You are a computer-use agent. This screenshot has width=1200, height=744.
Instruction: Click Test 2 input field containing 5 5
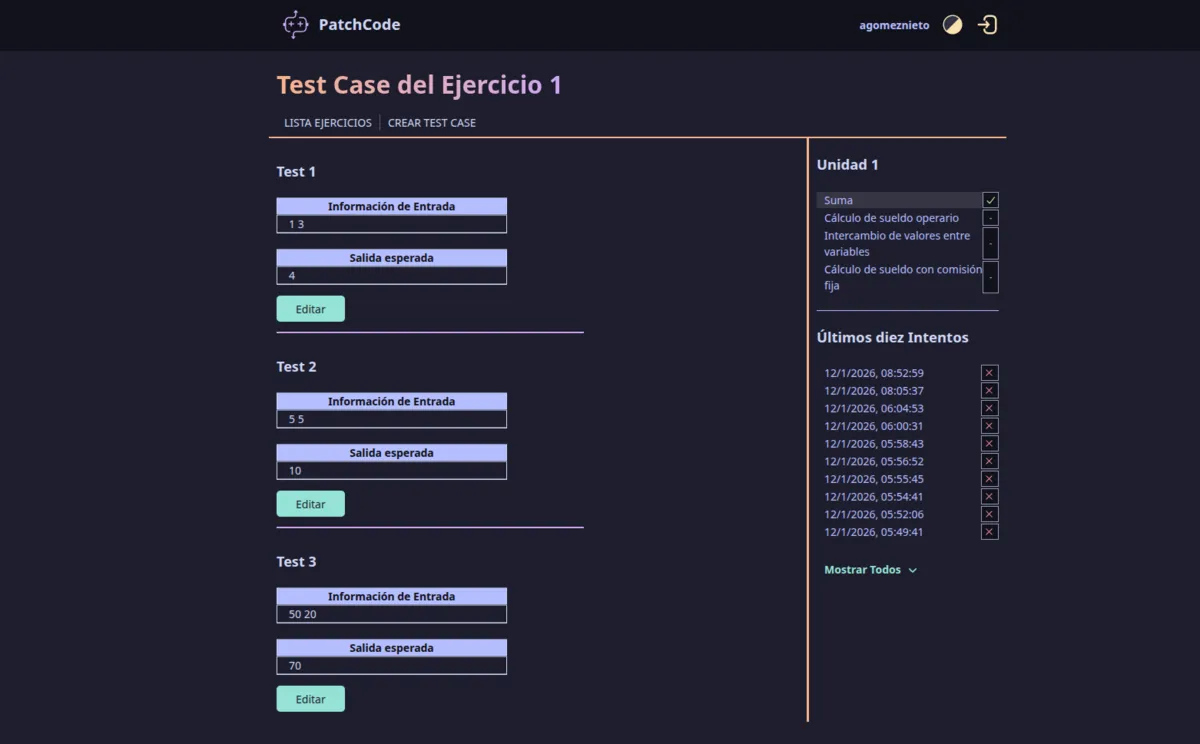(391, 419)
